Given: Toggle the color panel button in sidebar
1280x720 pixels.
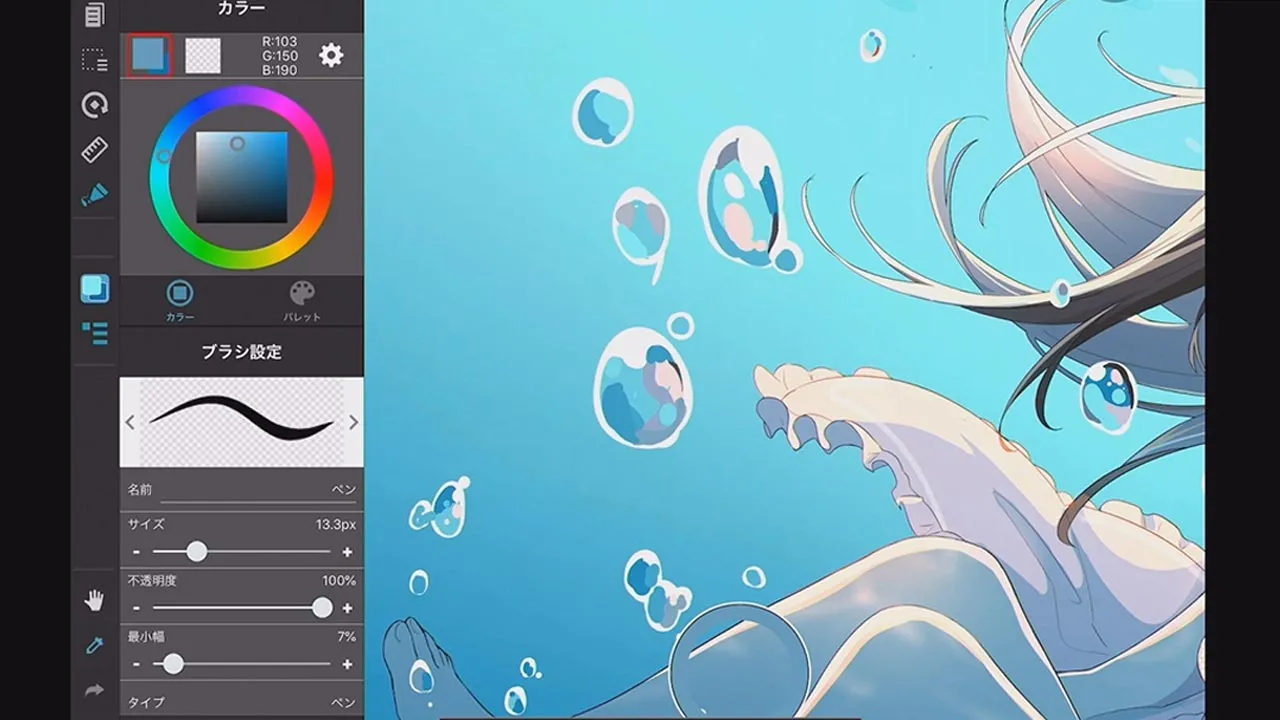Looking at the screenshot, I should tap(94, 289).
